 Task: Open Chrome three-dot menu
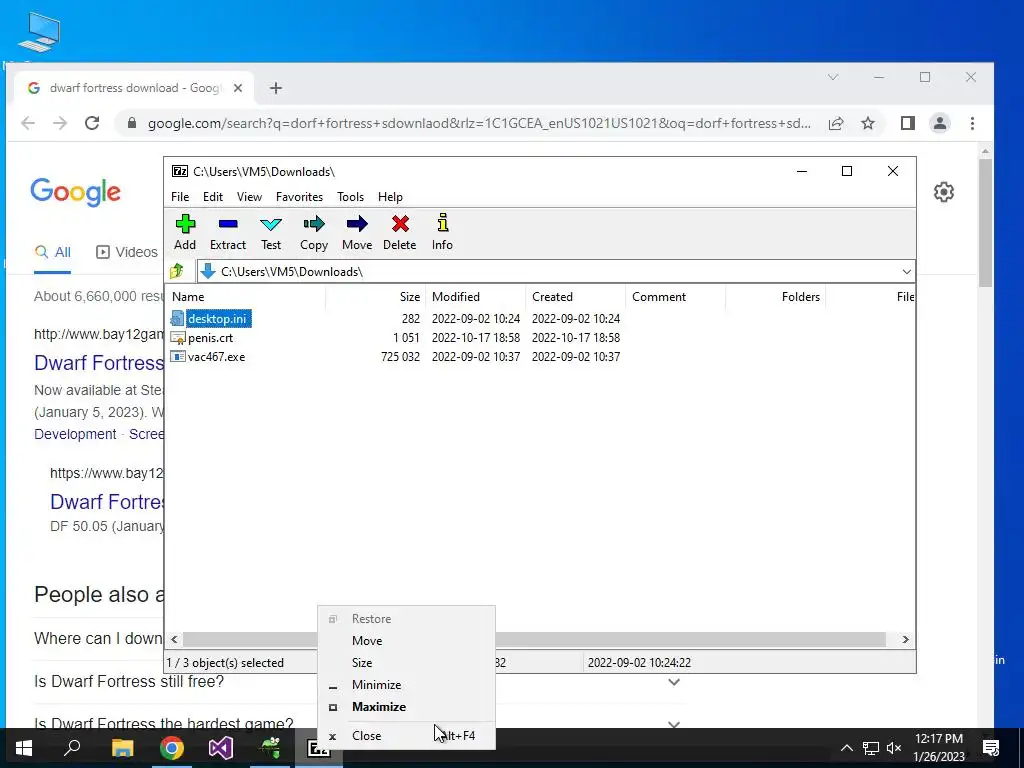[x=972, y=123]
